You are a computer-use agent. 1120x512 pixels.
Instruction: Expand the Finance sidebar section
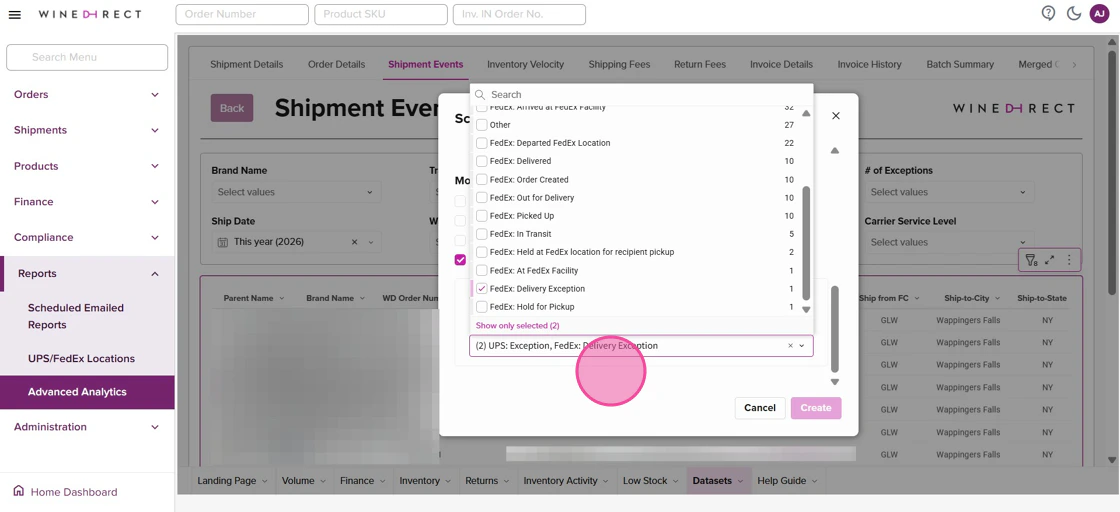(x=87, y=201)
